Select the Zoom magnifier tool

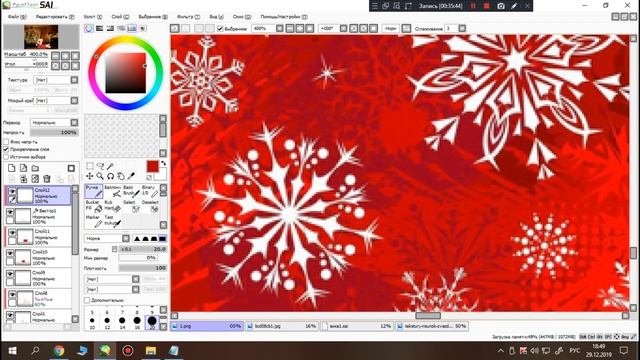click(100, 176)
